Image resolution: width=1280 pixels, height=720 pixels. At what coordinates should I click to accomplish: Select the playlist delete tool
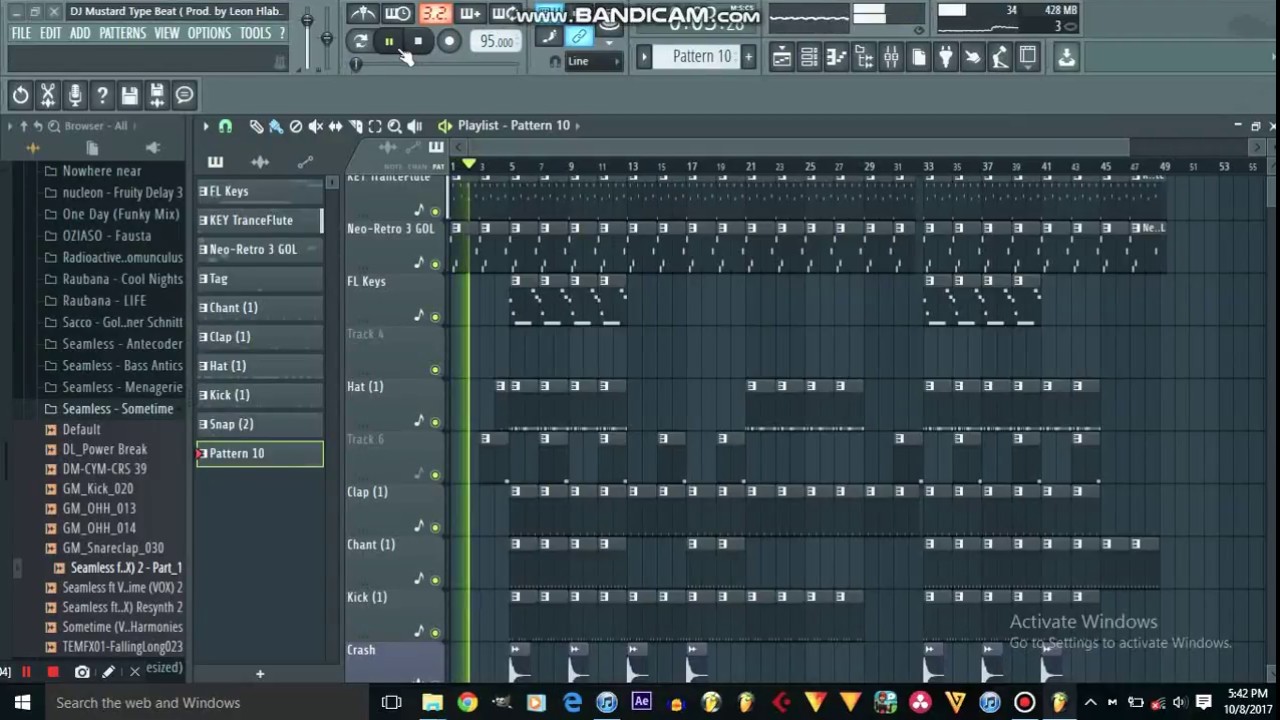tap(296, 126)
